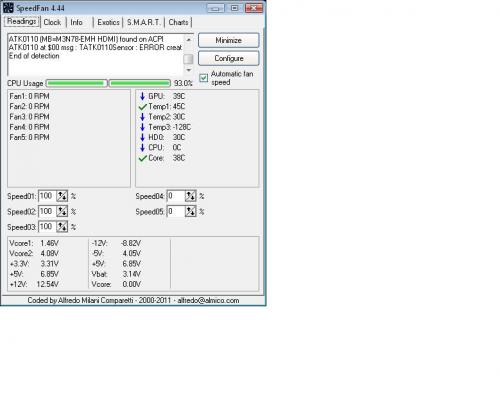This screenshot has width=500, height=416.
Task: Maximize the SpeedFan window
Action: point(235,8)
